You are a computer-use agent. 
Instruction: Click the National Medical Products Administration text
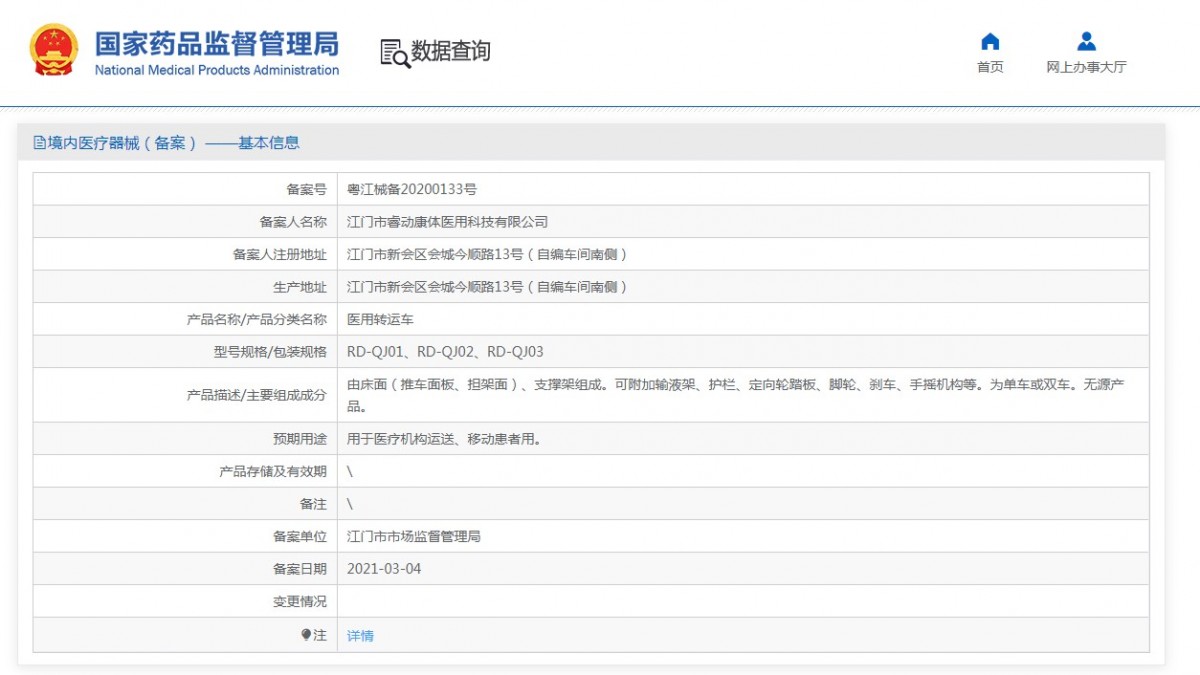[x=216, y=70]
